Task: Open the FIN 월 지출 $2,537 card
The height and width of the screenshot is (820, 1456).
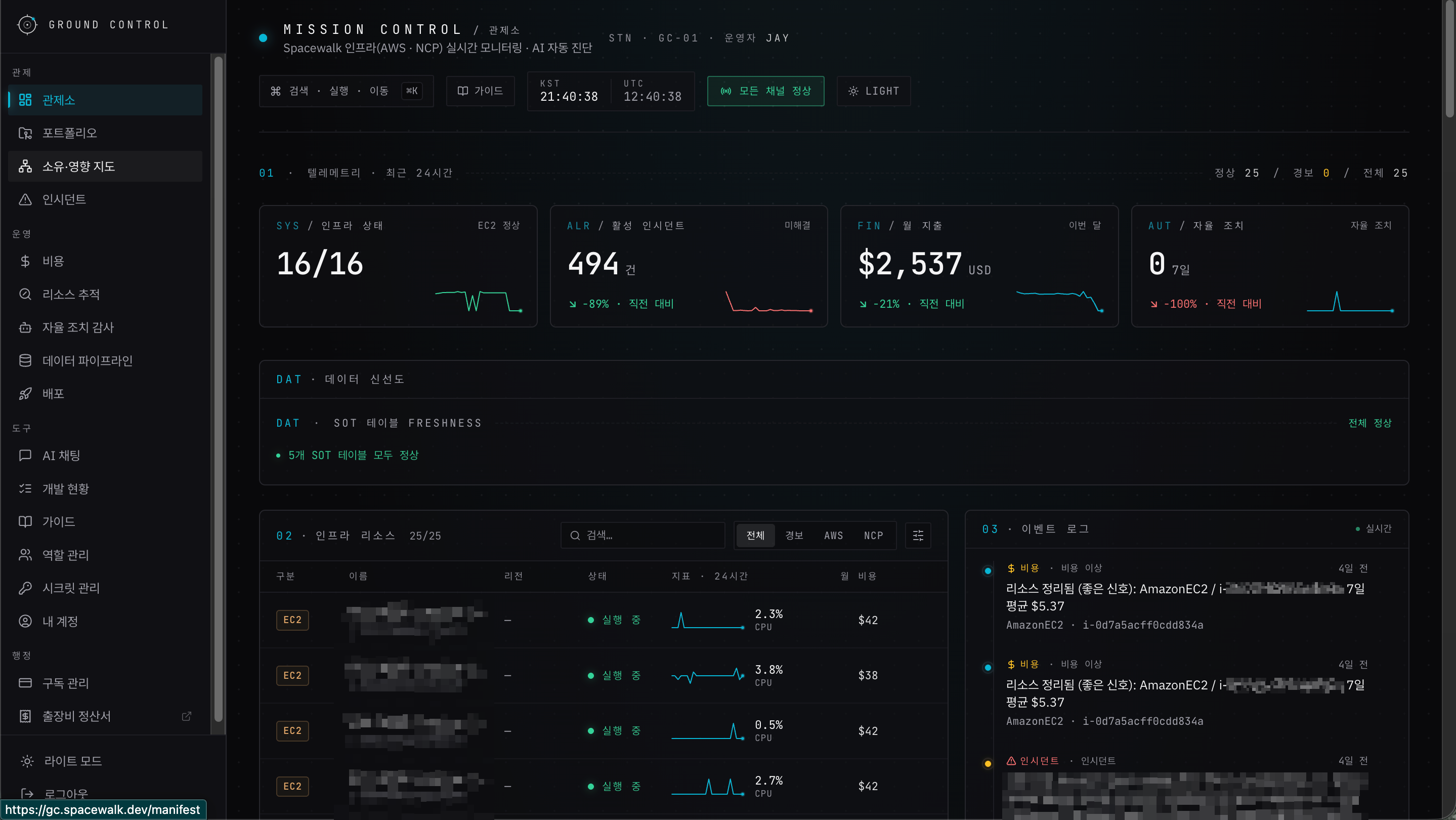Action: pos(979,266)
